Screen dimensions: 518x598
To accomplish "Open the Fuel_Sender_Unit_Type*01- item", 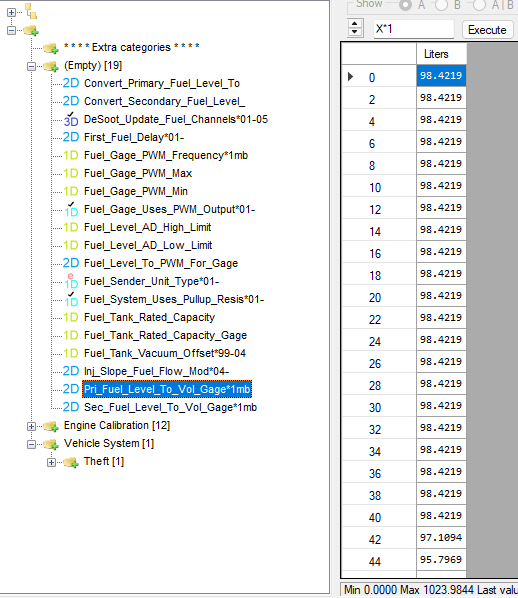I will 151,281.
